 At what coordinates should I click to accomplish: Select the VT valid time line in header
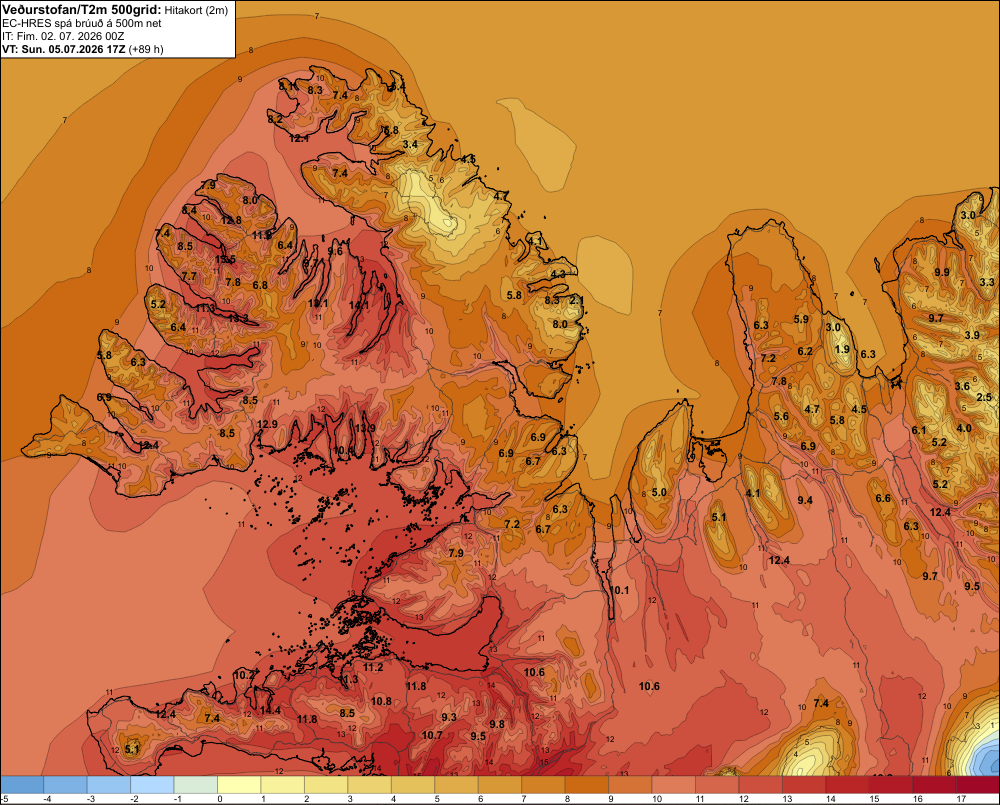(x=82, y=49)
